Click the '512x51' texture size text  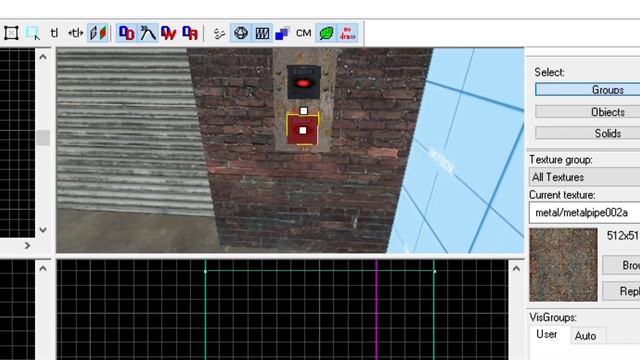point(623,236)
